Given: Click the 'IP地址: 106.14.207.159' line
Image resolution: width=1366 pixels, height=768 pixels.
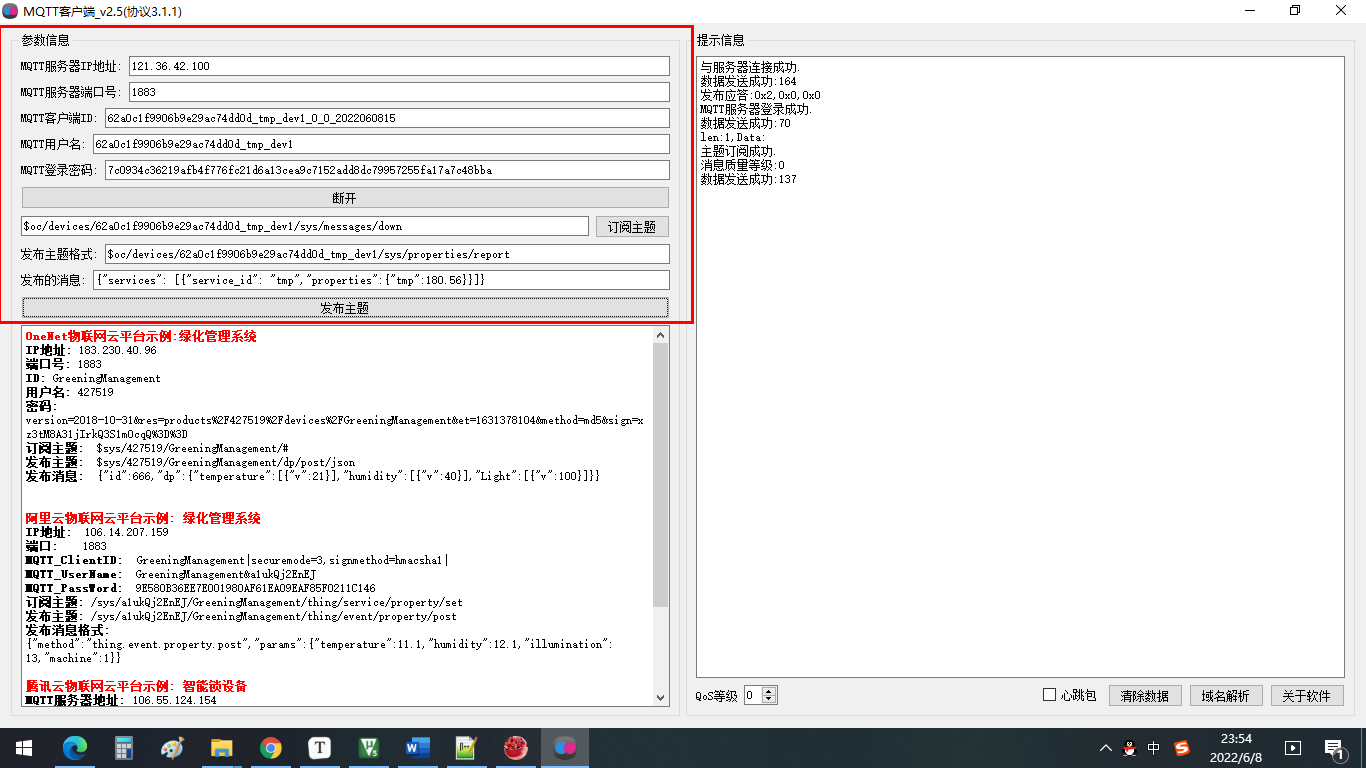Looking at the screenshot, I should click(97, 532).
